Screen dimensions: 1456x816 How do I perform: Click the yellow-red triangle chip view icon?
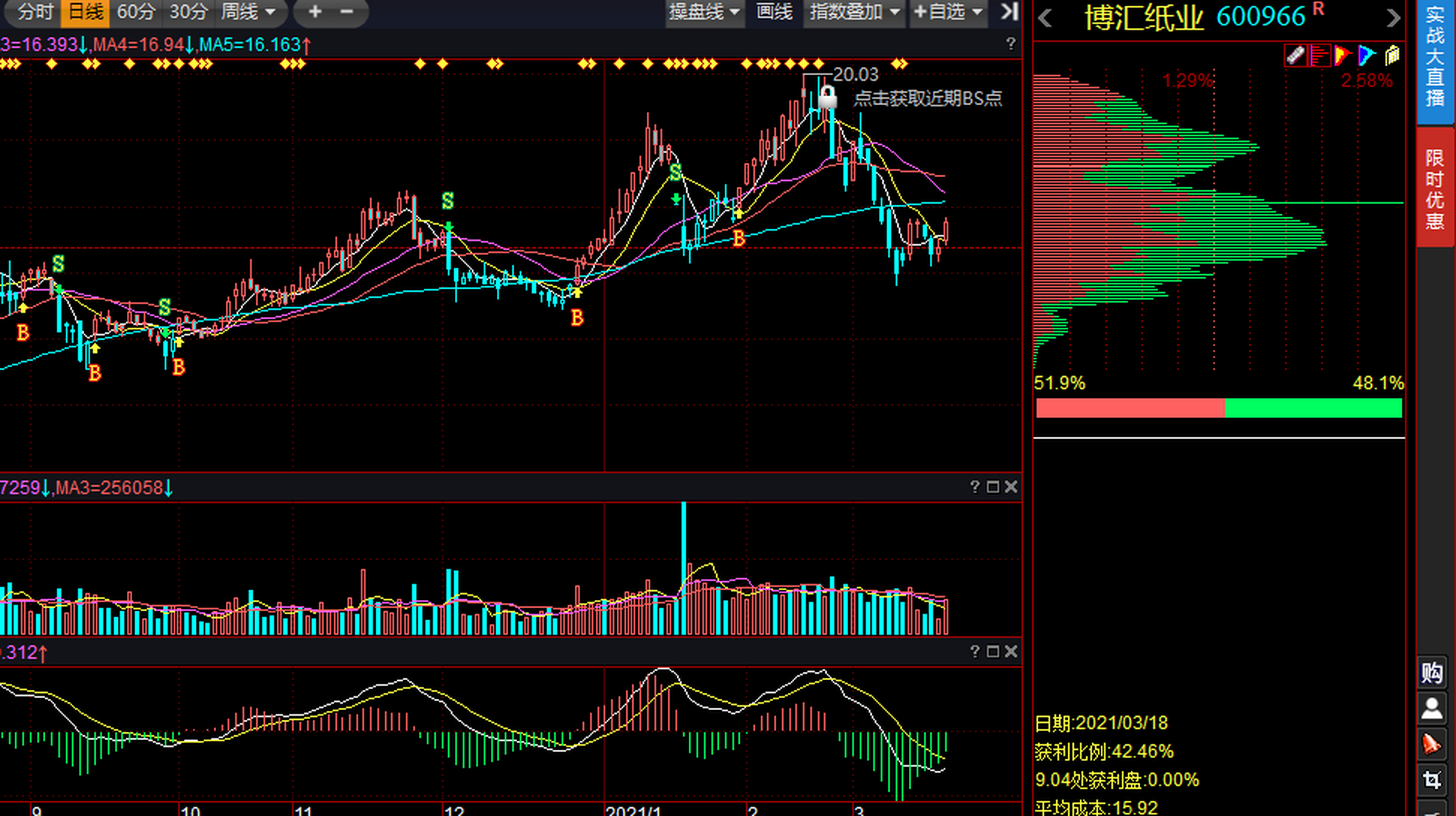coord(1342,56)
